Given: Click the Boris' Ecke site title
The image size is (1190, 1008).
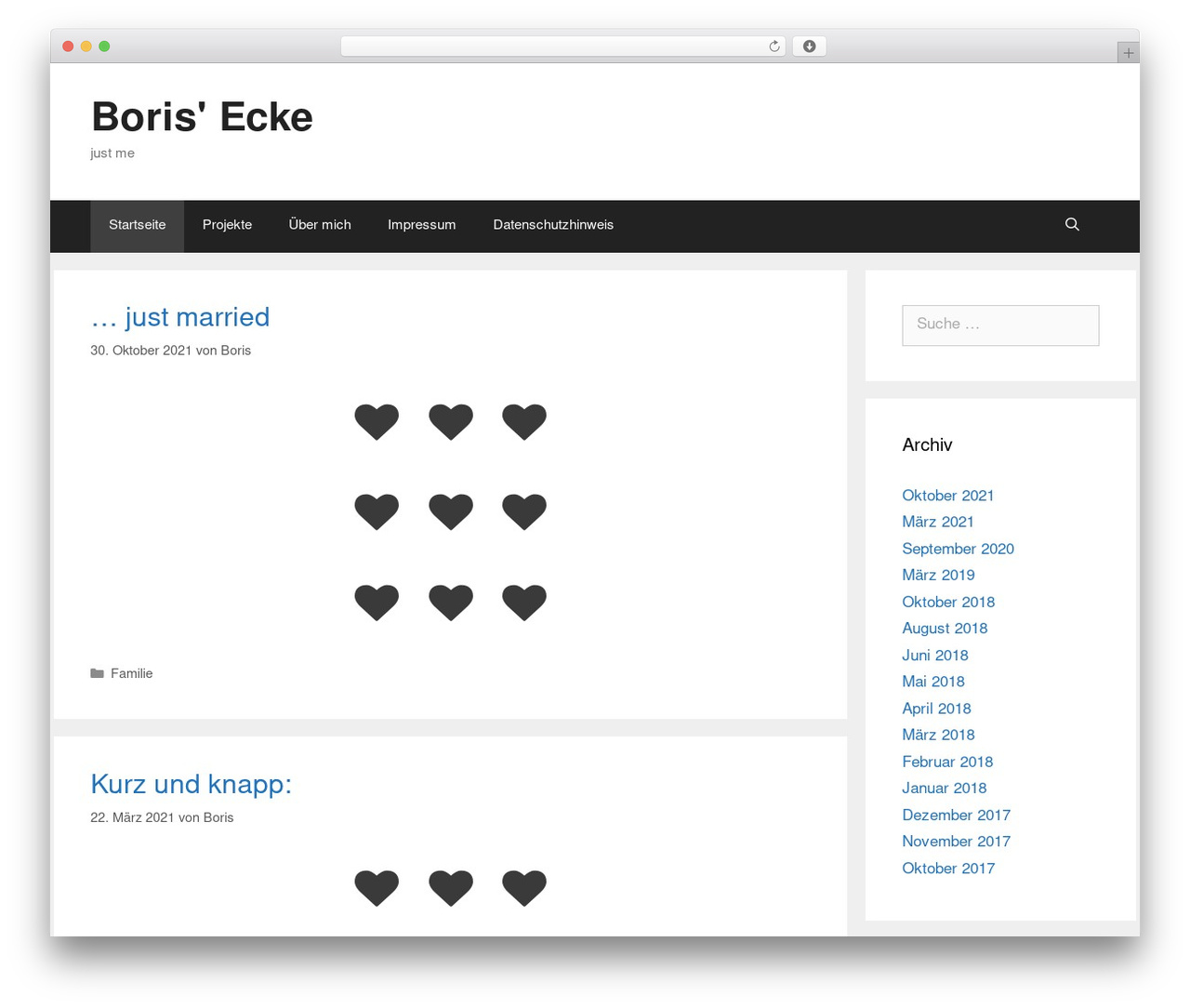Looking at the screenshot, I should point(203,117).
